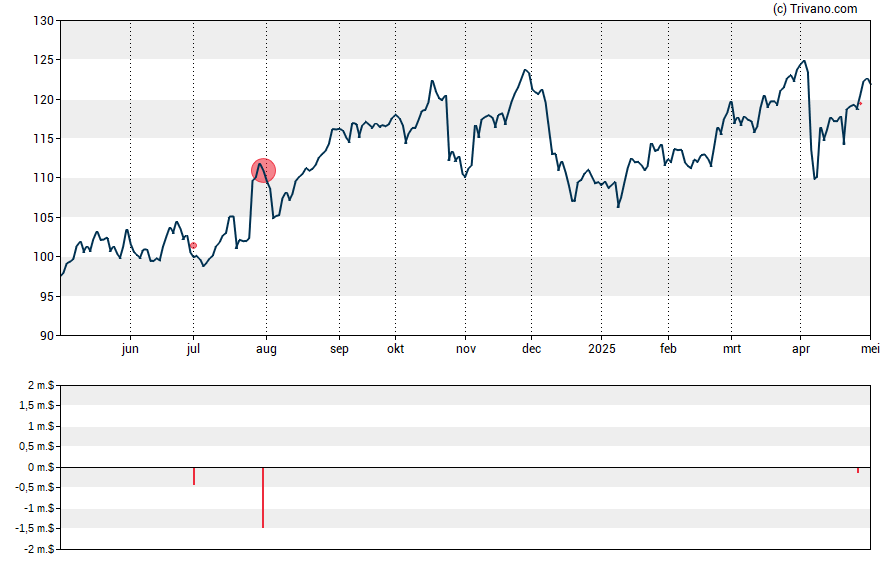Click the 'apr' month label

tap(801, 349)
